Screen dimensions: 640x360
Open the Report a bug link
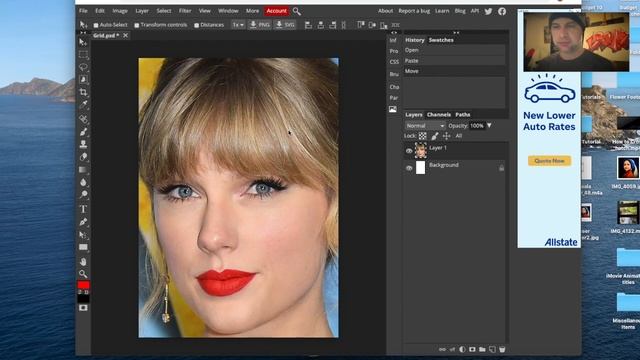414,11
